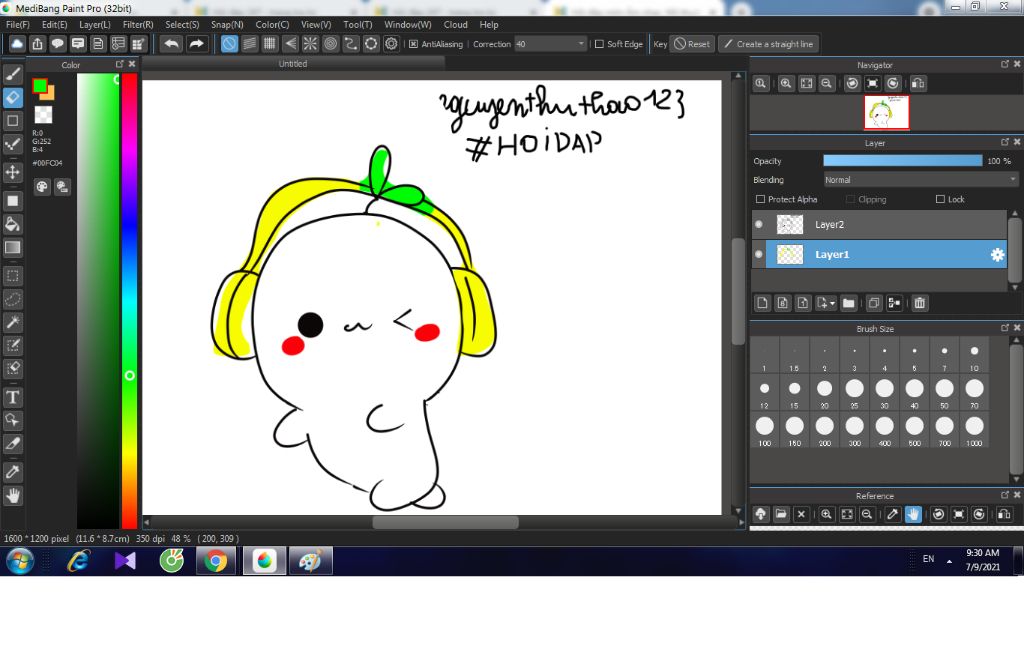Click the cloud icon in toolbar
Image resolution: width=1024 pixels, height=661 pixels.
(x=17, y=44)
